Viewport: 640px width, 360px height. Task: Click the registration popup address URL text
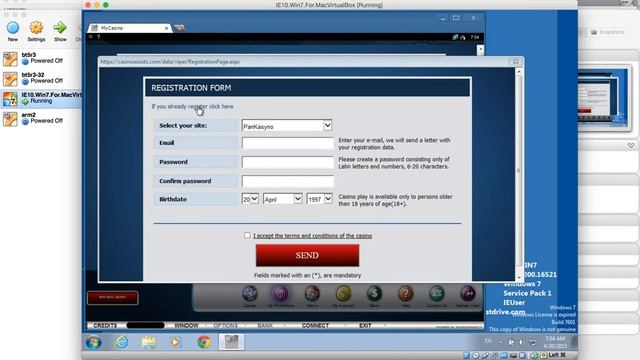pos(170,62)
